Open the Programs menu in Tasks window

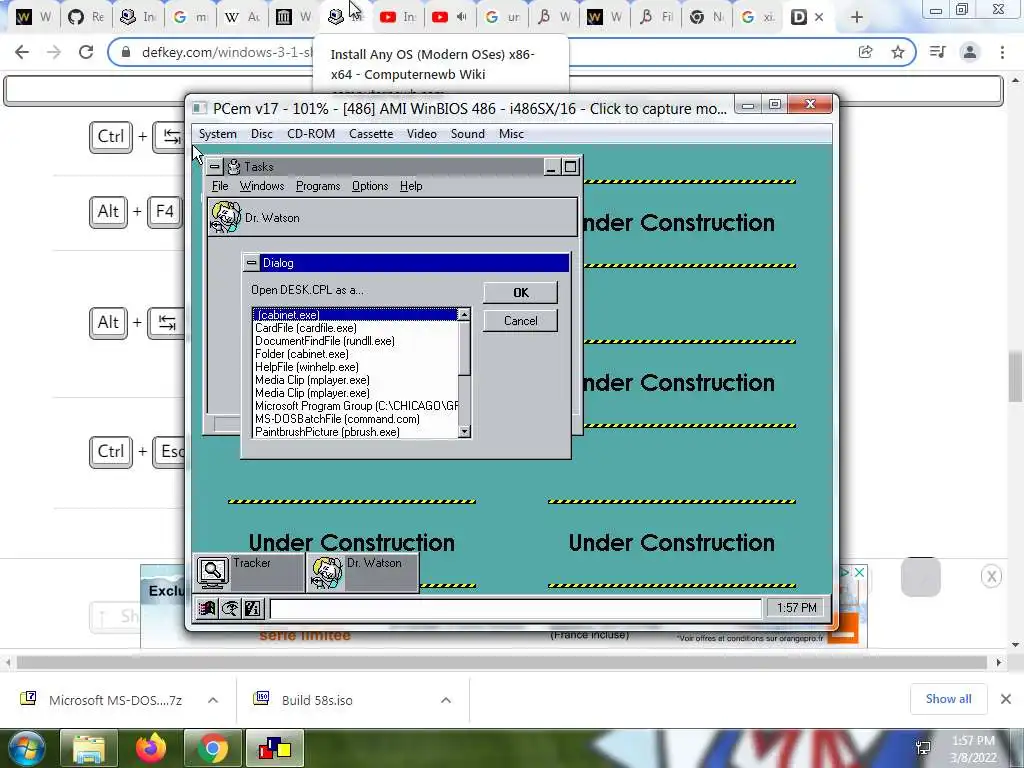tap(318, 186)
